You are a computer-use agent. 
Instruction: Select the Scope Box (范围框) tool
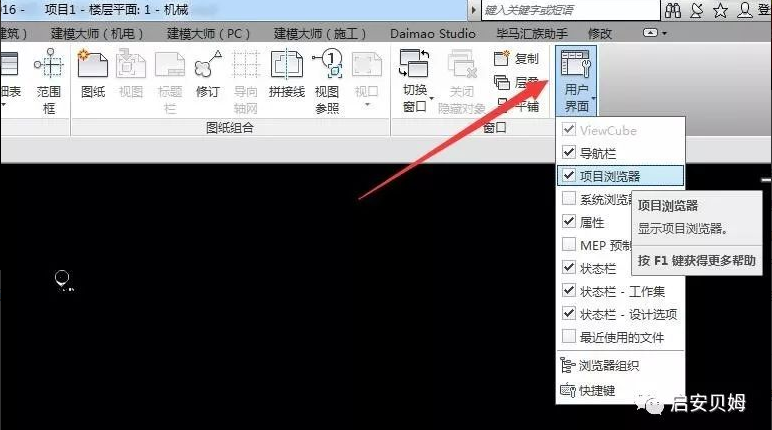[x=49, y=81]
